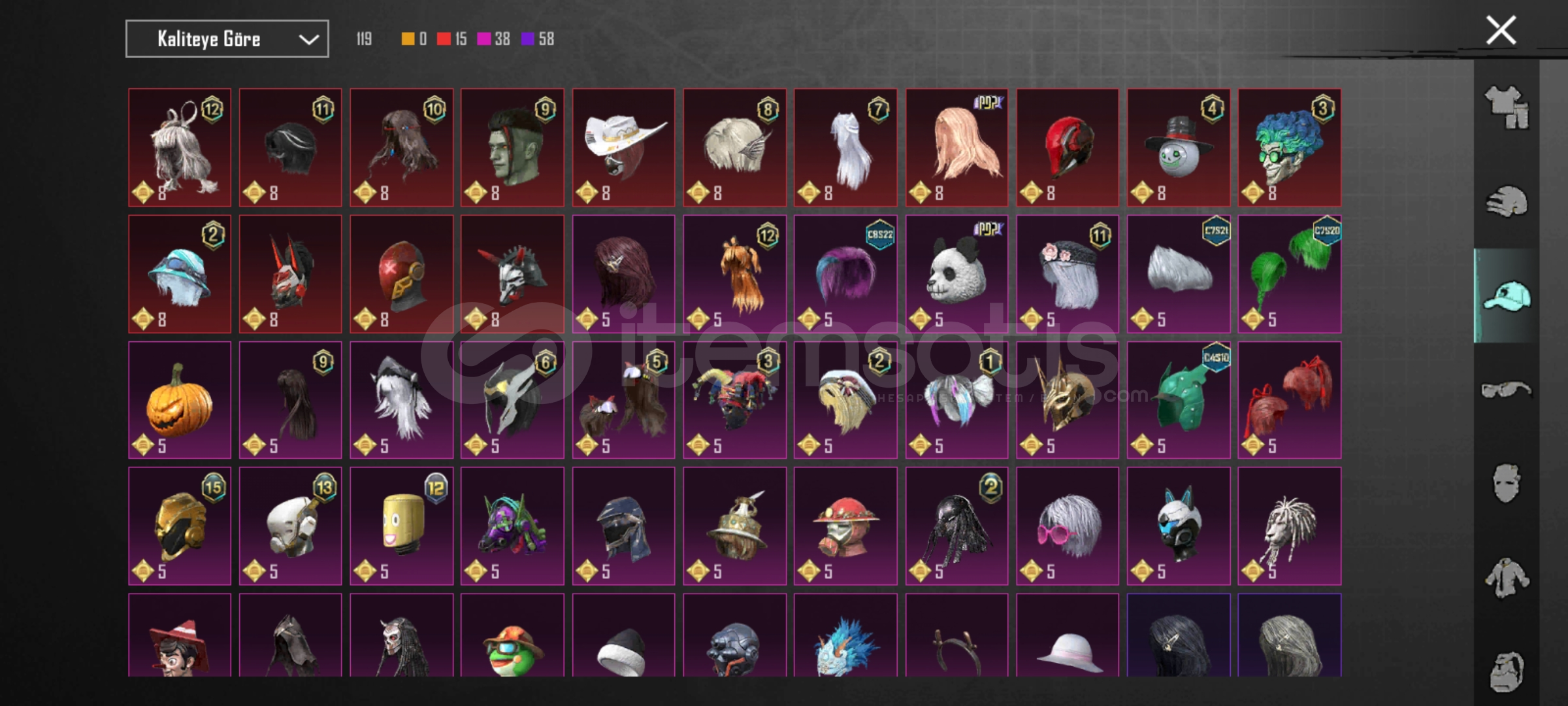The width and height of the screenshot is (1568, 706).
Task: Click the pink rarity swatch showing 38
Action: click(x=484, y=39)
